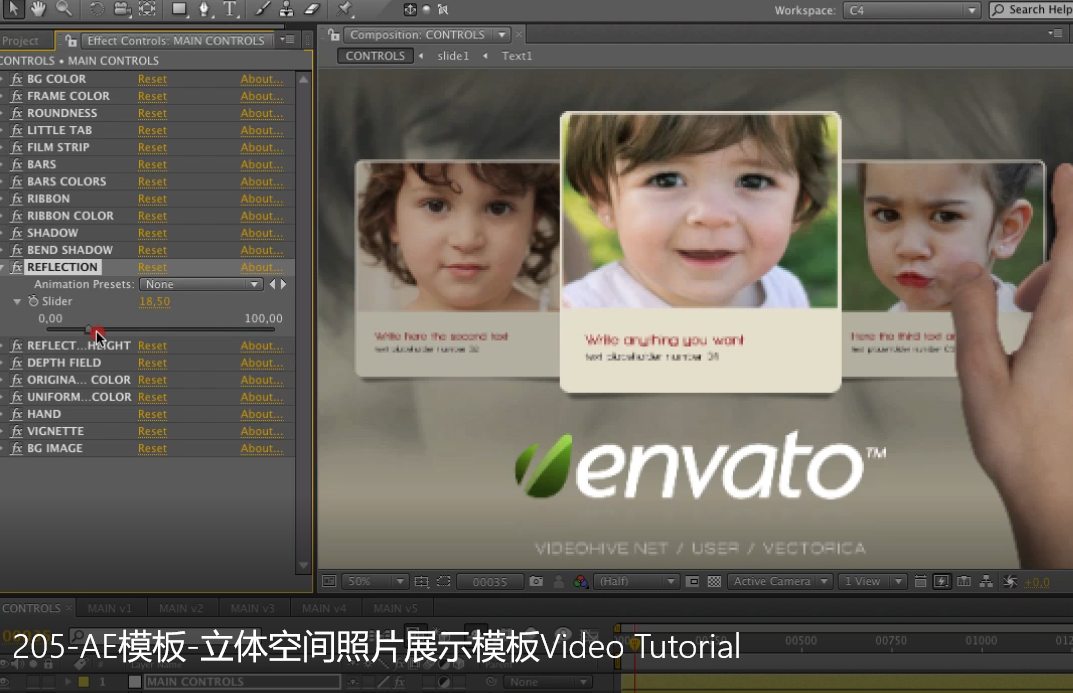The image size is (1073, 693).
Task: Click the Always Preview This View icon
Action: [329, 581]
